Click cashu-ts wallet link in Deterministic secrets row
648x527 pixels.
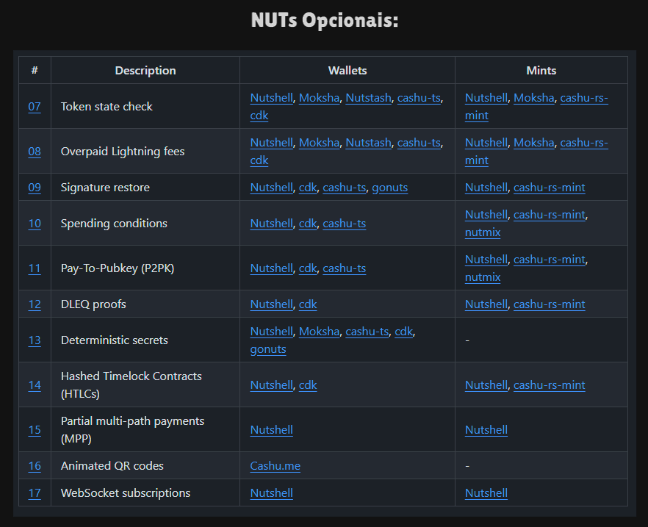coord(367,331)
